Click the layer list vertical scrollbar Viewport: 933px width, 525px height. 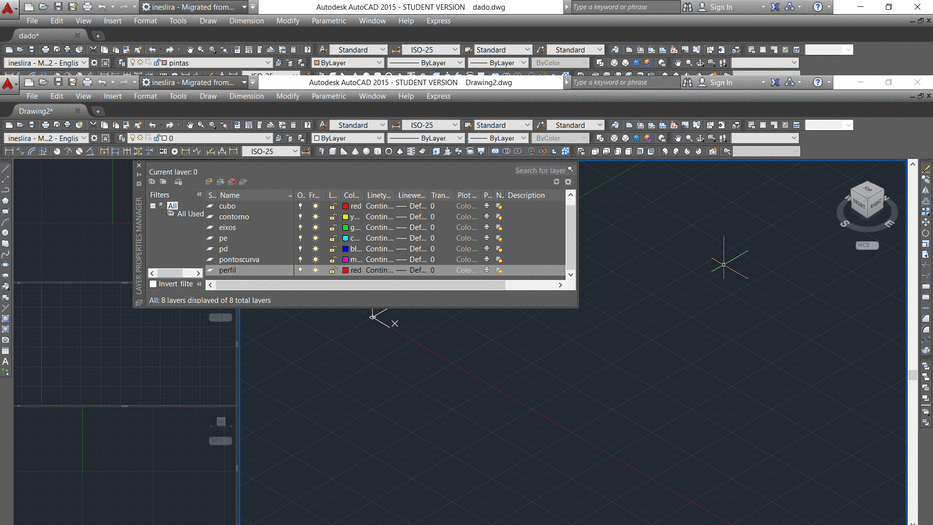571,235
